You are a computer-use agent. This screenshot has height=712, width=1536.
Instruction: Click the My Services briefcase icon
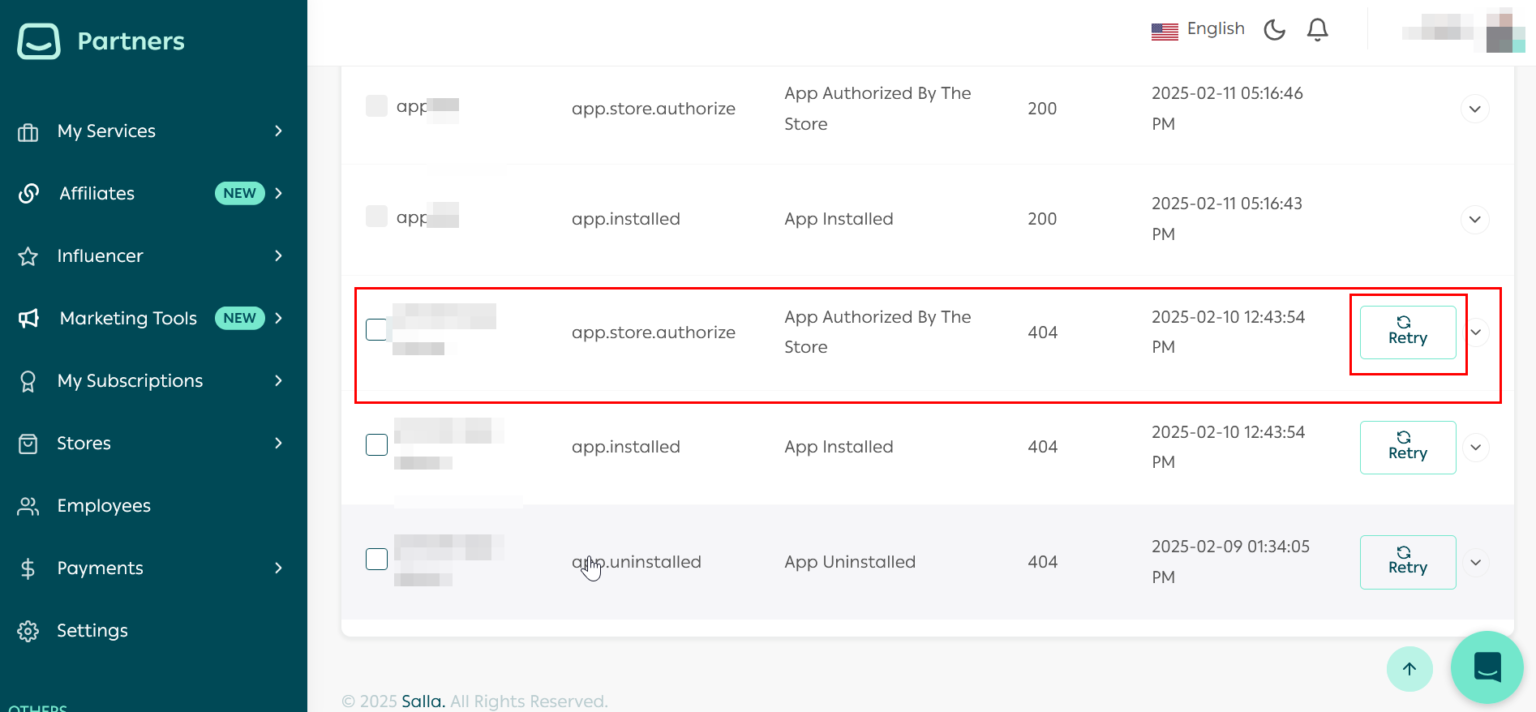(x=28, y=132)
